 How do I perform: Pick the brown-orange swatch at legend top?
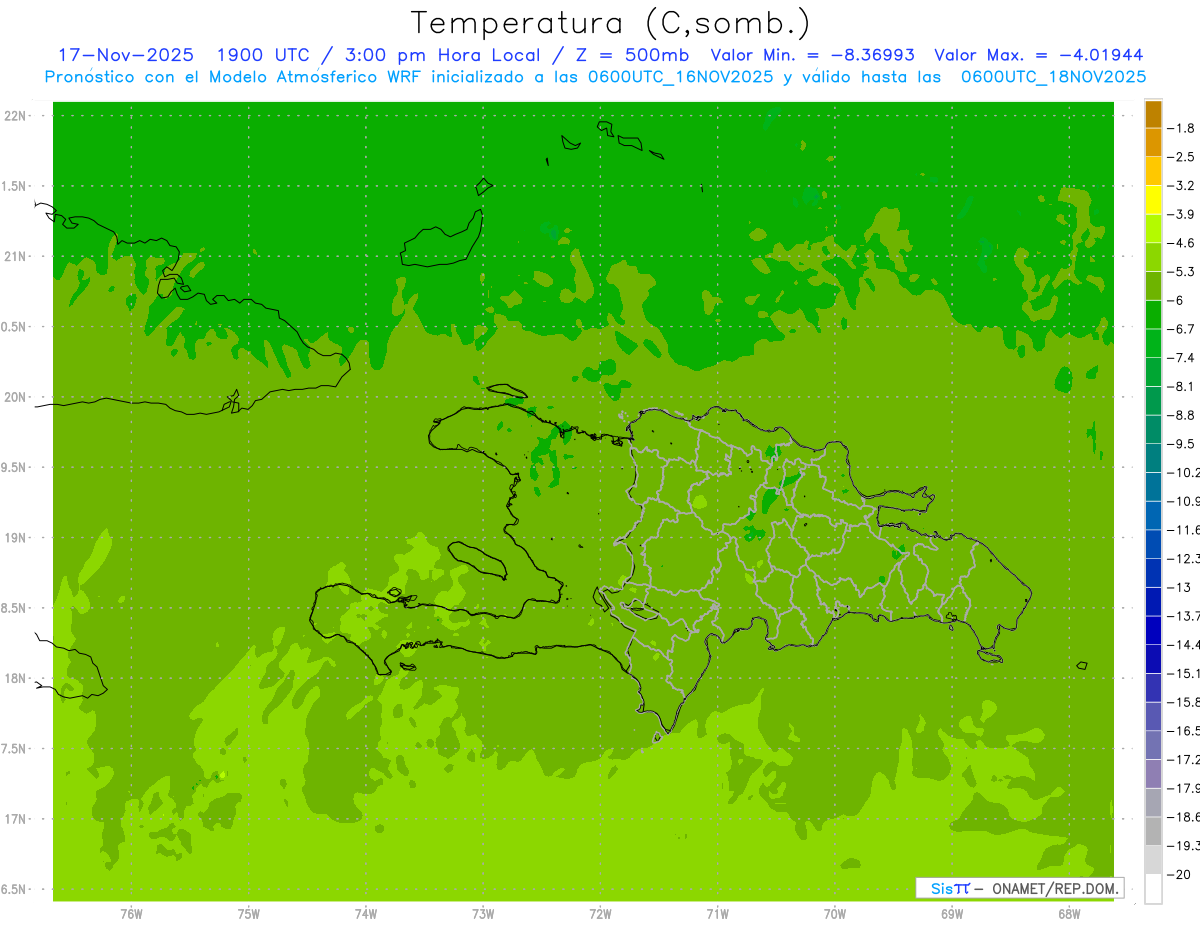tap(1153, 114)
